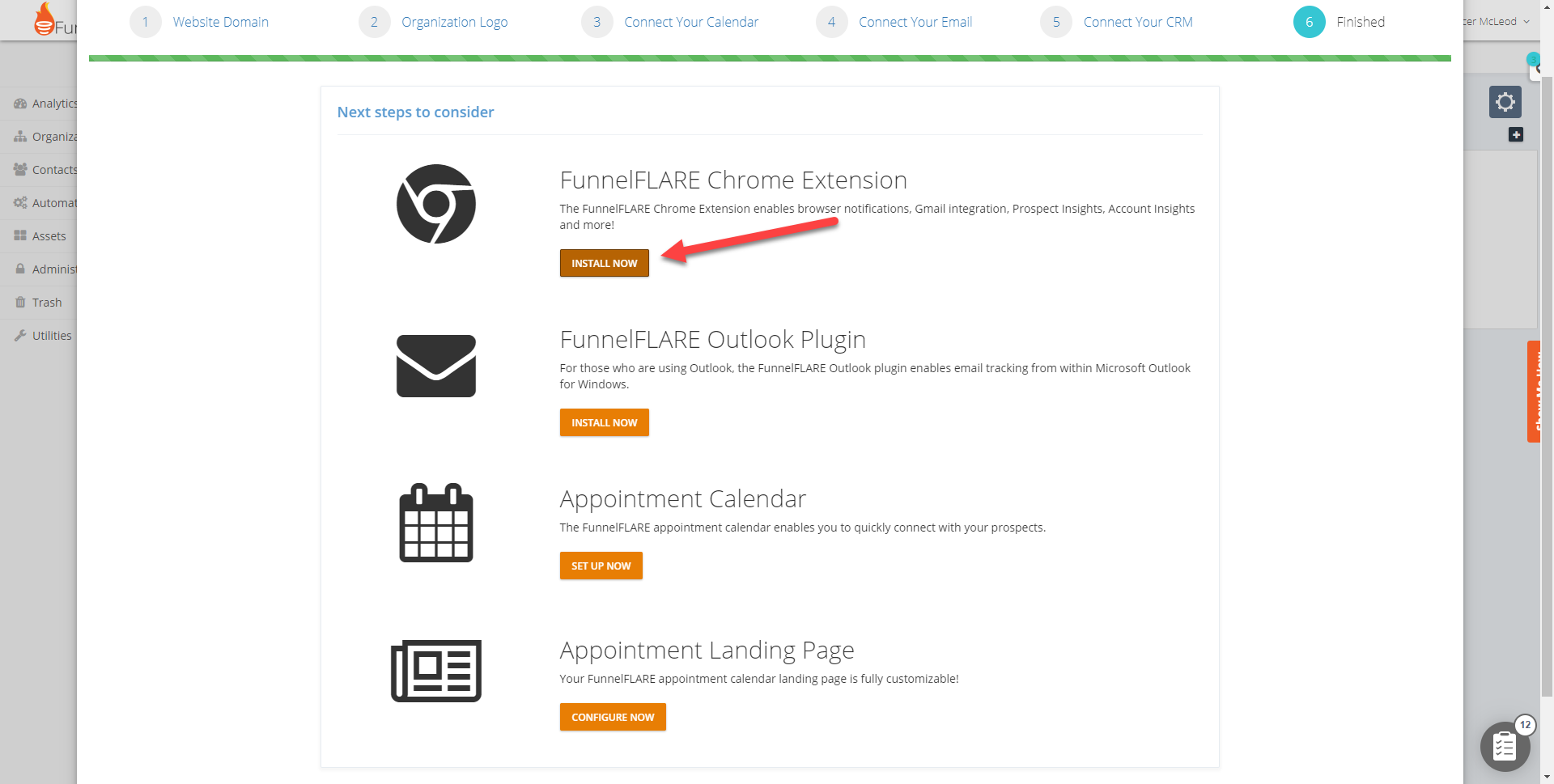The image size is (1554, 784).
Task: Click the Outlook envelope icon
Action: [436, 366]
